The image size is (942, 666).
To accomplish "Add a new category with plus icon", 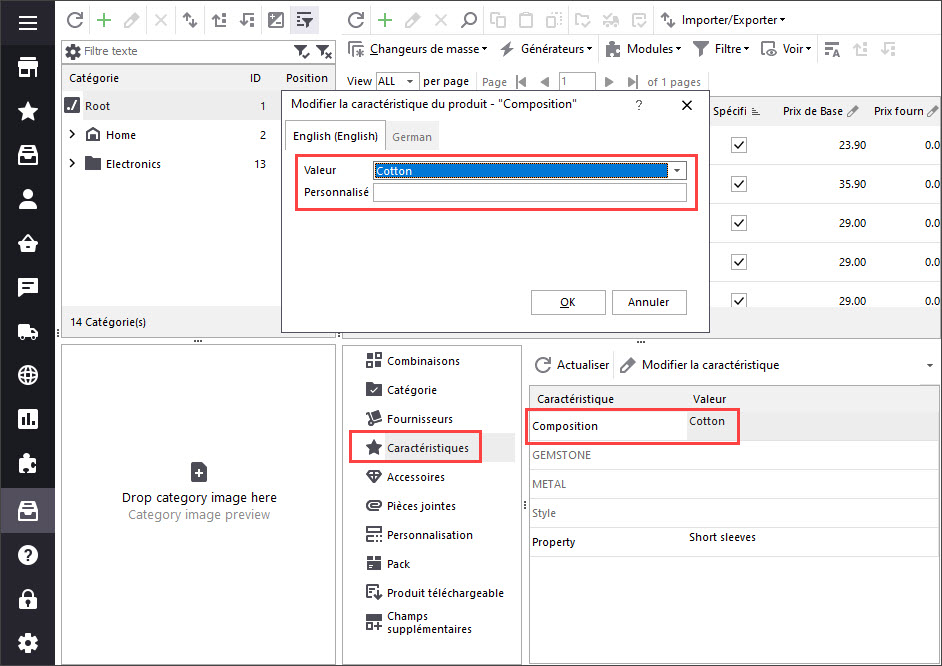I will (104, 20).
